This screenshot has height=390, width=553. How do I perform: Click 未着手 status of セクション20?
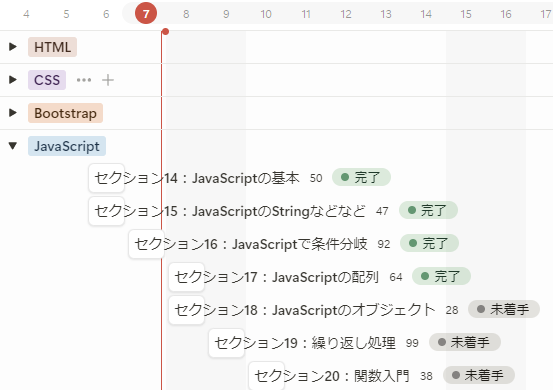click(479, 375)
